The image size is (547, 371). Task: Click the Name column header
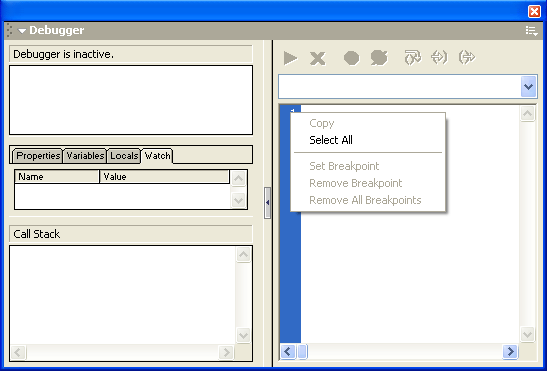(57, 177)
